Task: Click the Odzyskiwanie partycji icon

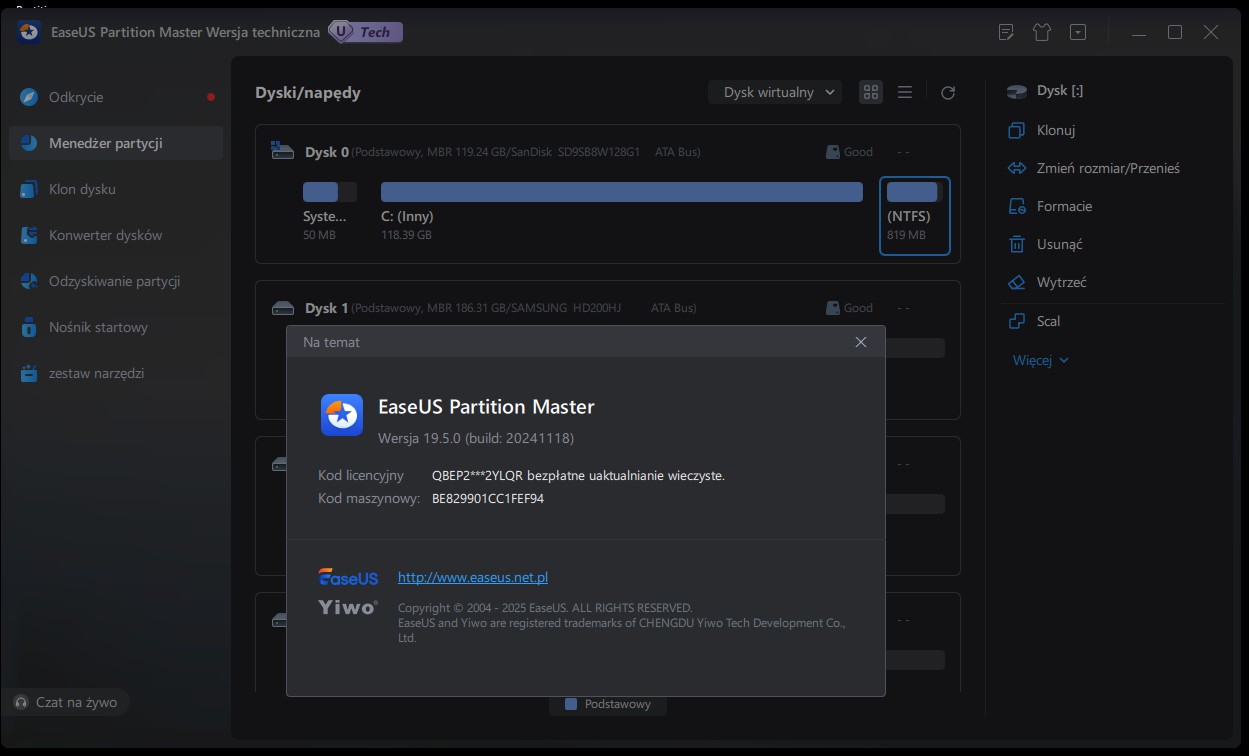Action: 30,281
